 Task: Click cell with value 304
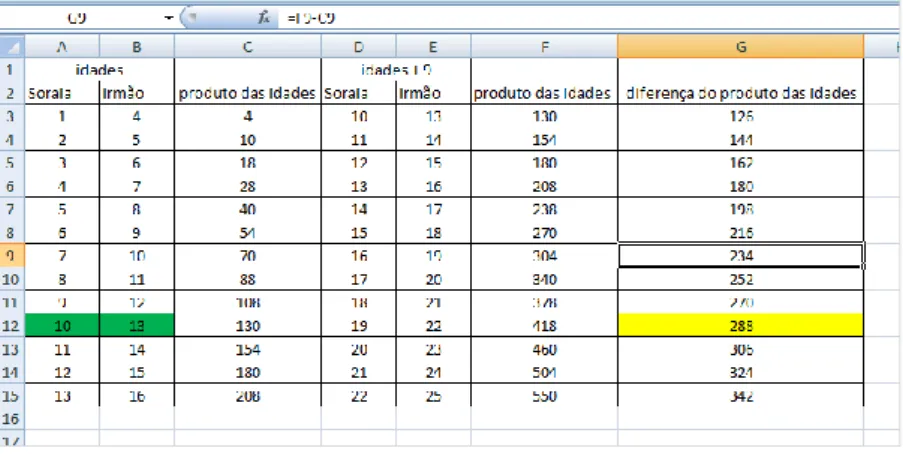tap(544, 256)
